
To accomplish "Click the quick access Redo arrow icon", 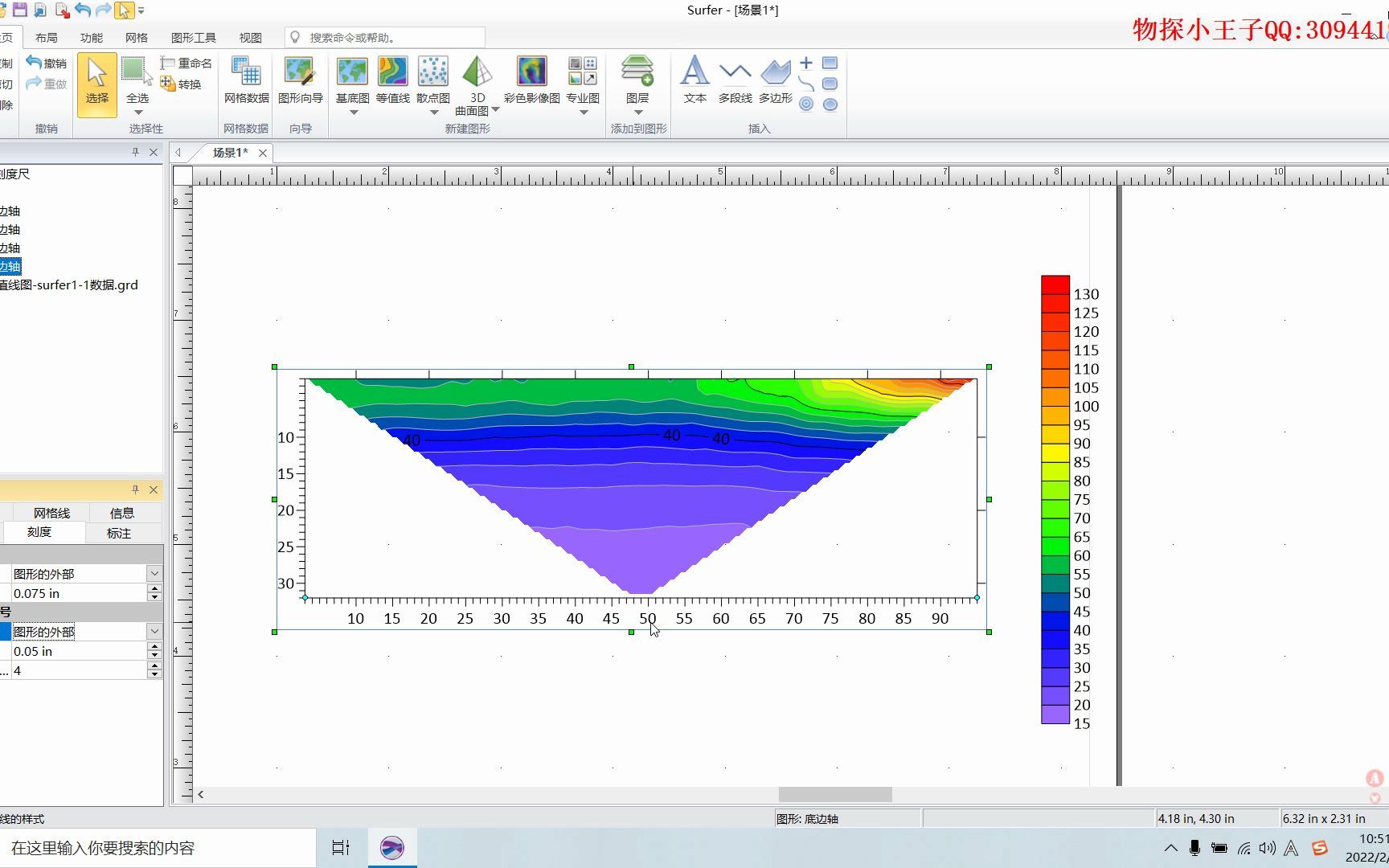I will pos(103,10).
